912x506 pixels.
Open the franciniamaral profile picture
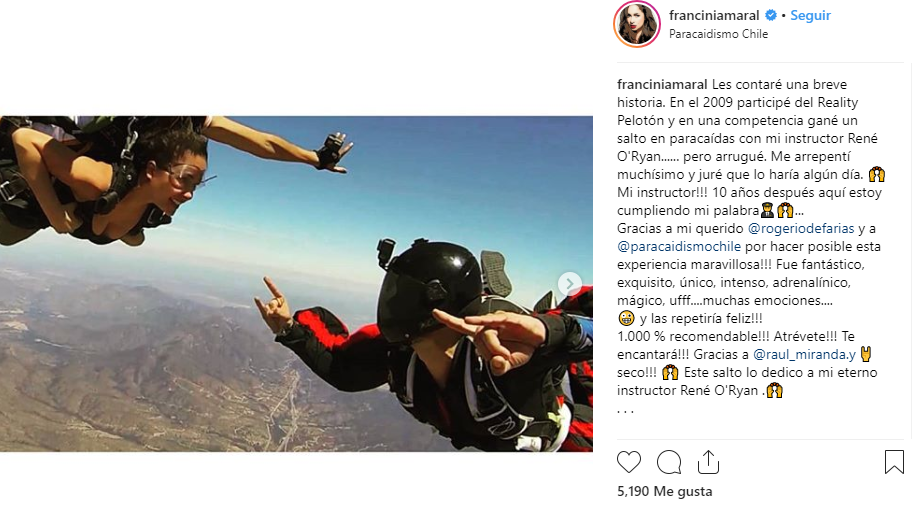pyautogui.click(x=637, y=24)
